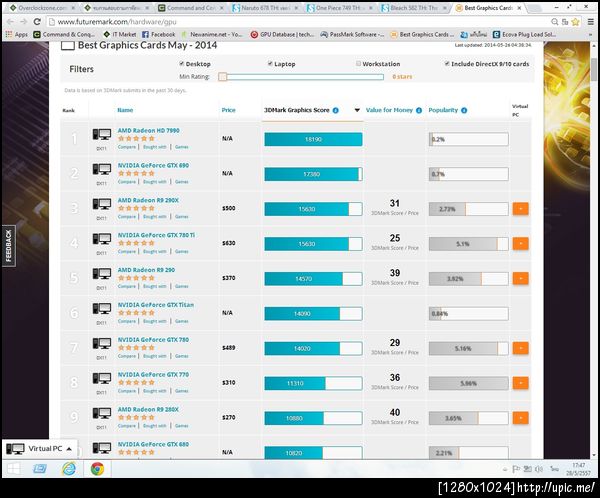Click the address bar URL field
Screen dimensions: 600x498
pos(298,22)
